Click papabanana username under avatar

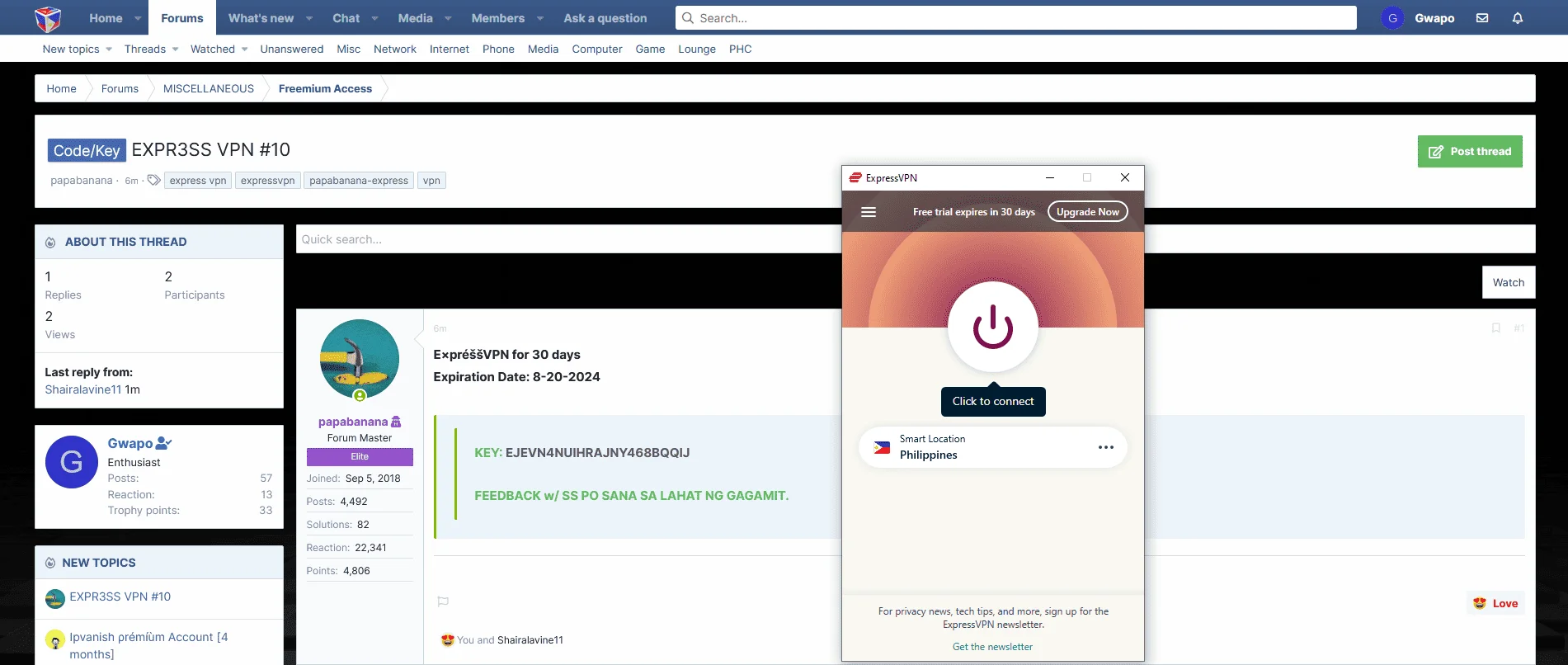click(x=353, y=422)
